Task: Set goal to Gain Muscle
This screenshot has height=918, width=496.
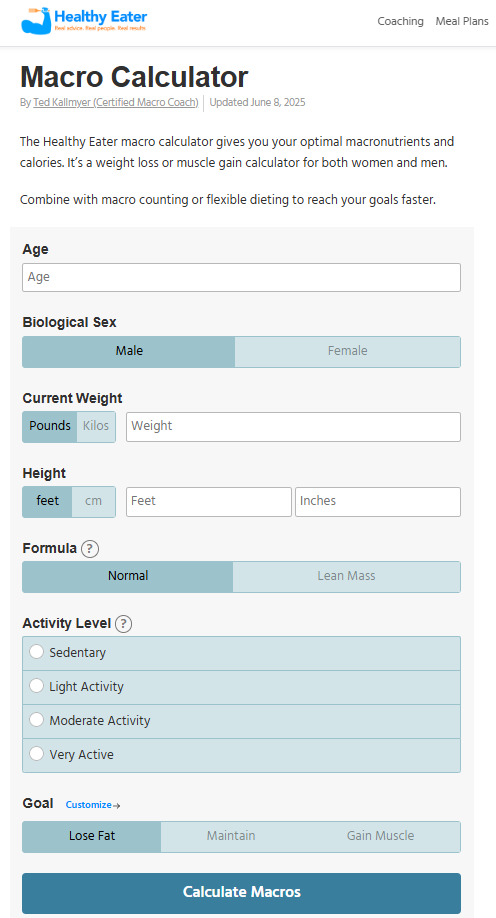Action: [x=380, y=836]
